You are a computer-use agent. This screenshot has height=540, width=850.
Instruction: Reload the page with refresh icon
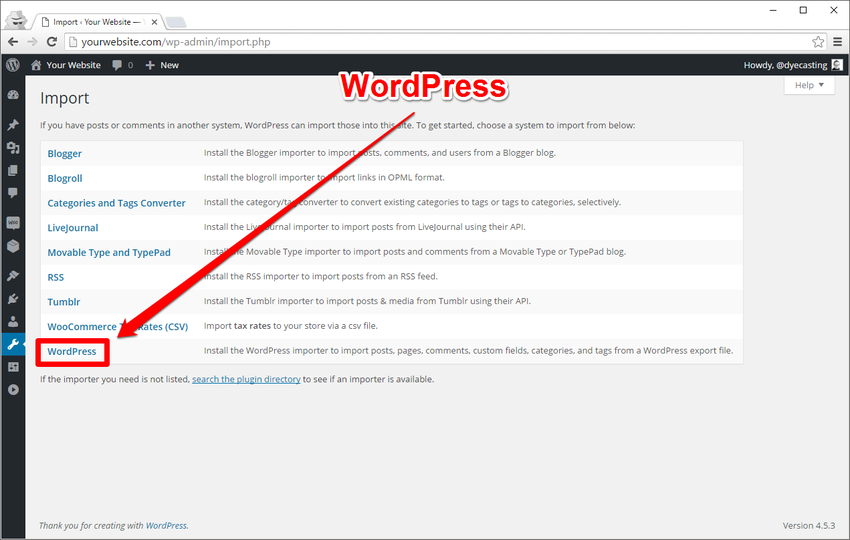pos(52,42)
